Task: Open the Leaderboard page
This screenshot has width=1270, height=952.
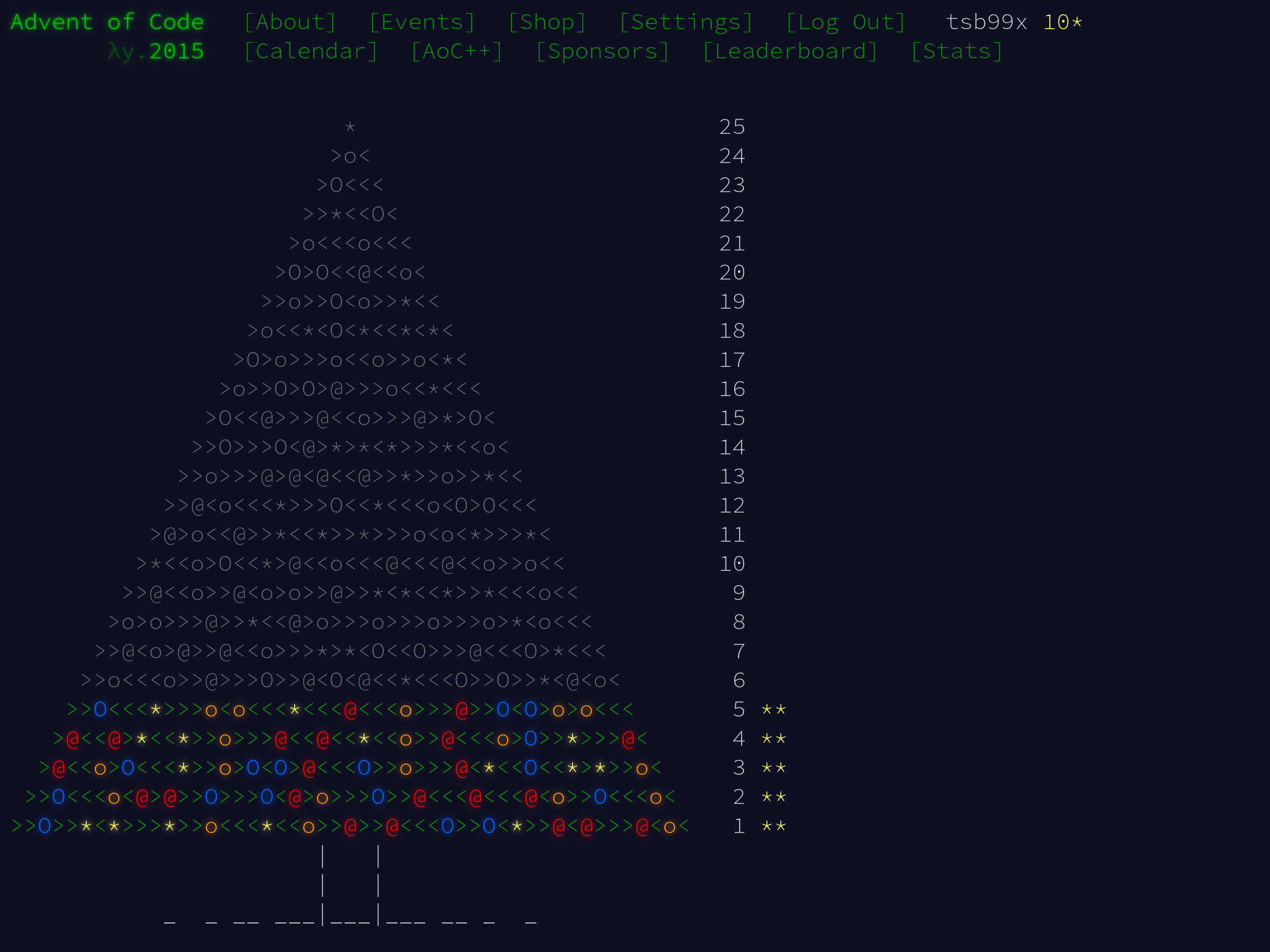Action: (789, 51)
